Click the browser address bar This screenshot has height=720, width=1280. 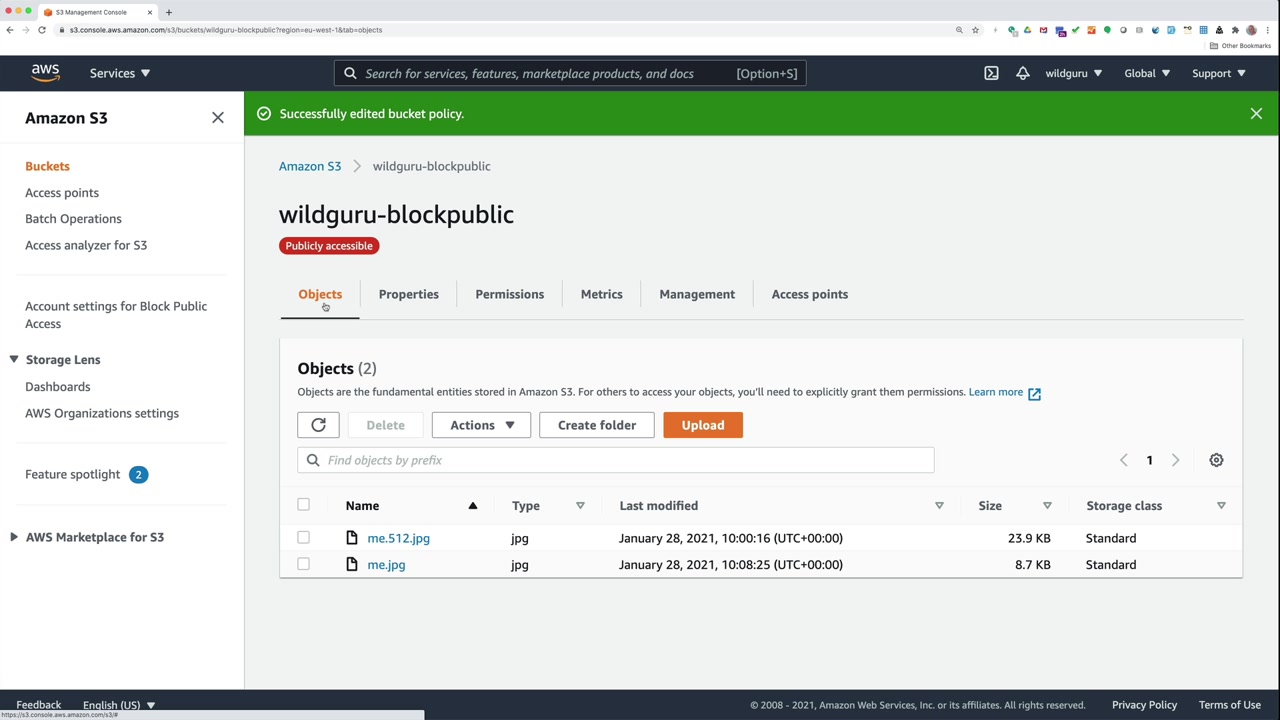point(500,30)
